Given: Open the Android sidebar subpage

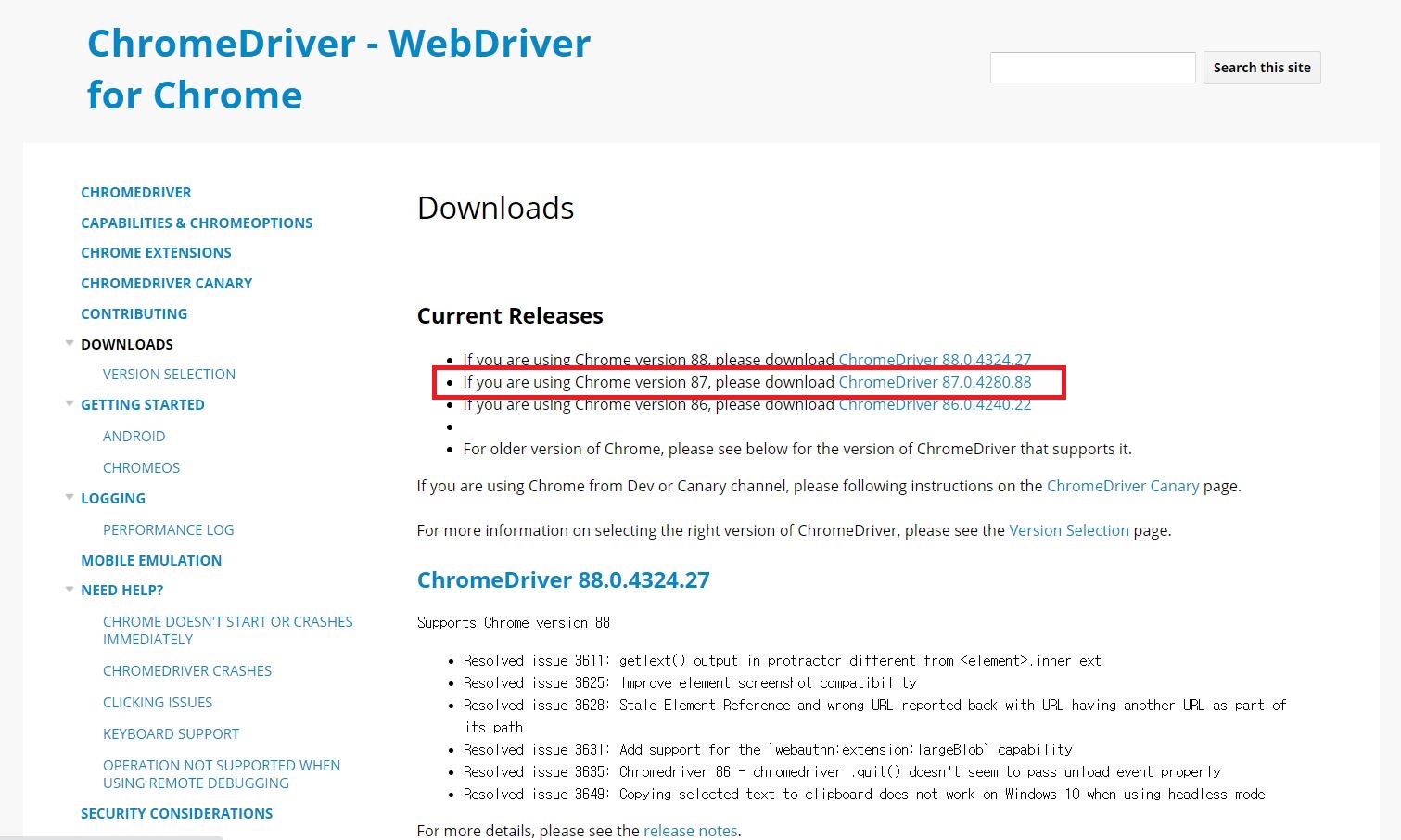Looking at the screenshot, I should pos(134,436).
